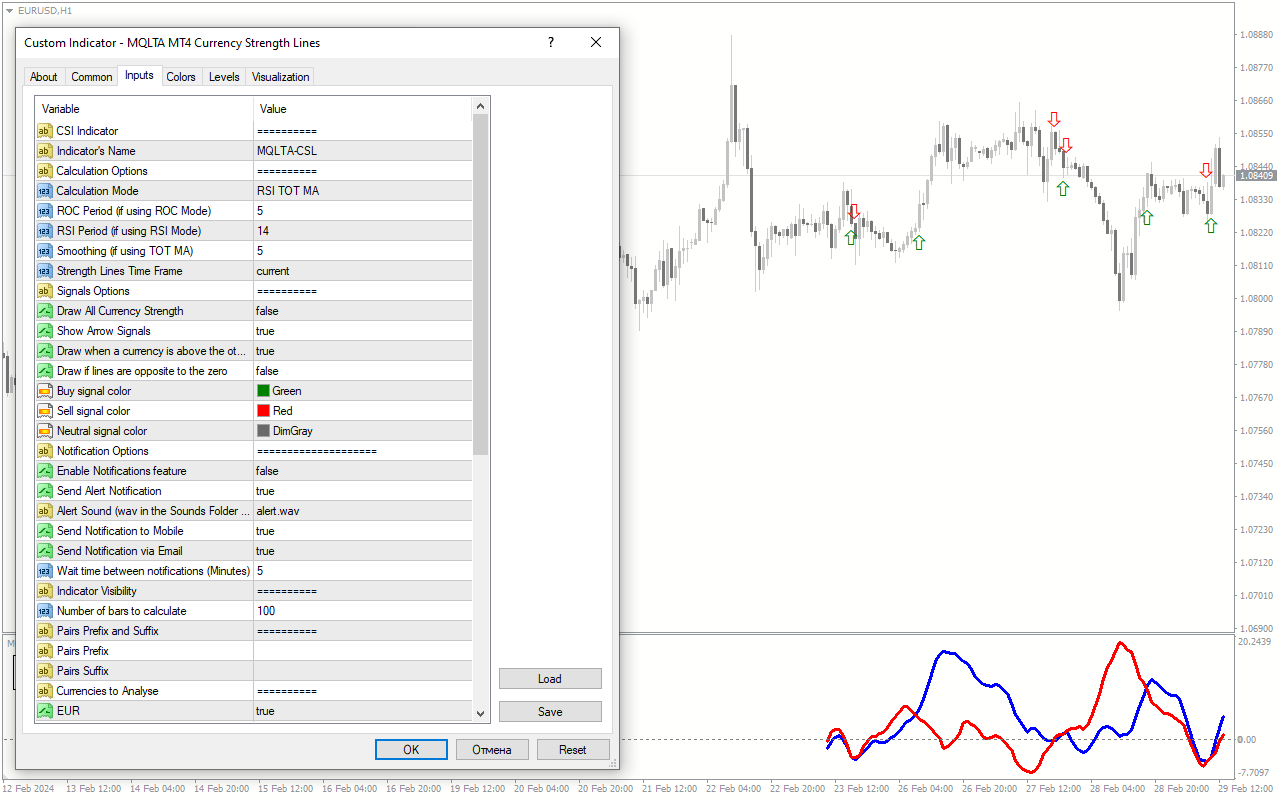Click the icon beside Pairs Prefix row
The image size is (1280, 800).
coord(44,651)
